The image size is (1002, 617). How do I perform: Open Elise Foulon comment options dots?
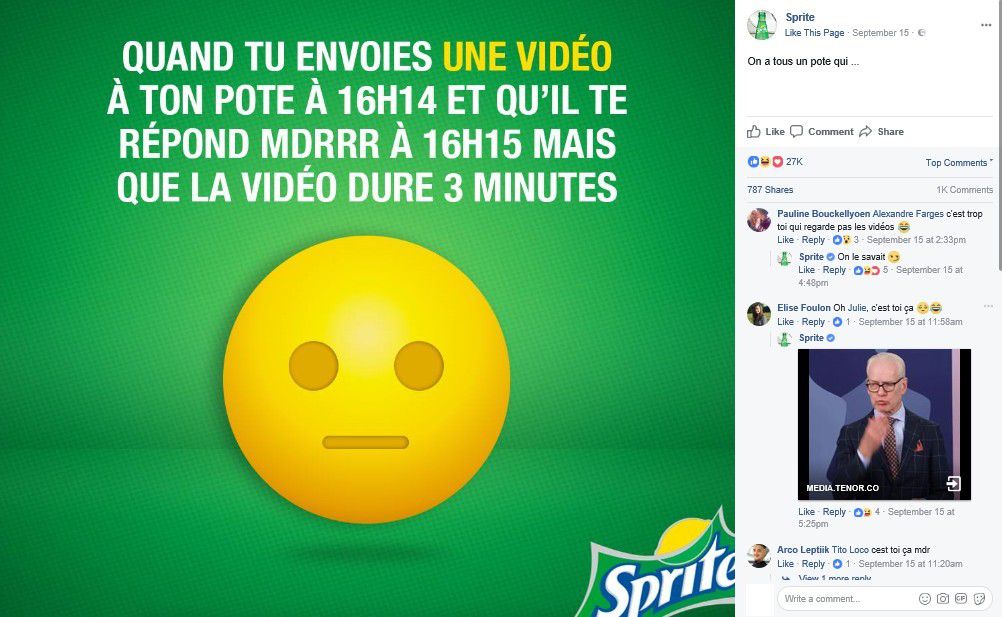tap(988, 307)
